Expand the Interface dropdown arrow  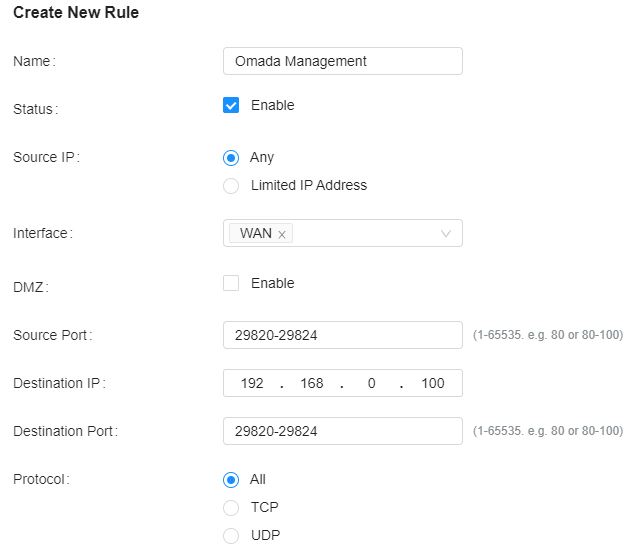(446, 234)
